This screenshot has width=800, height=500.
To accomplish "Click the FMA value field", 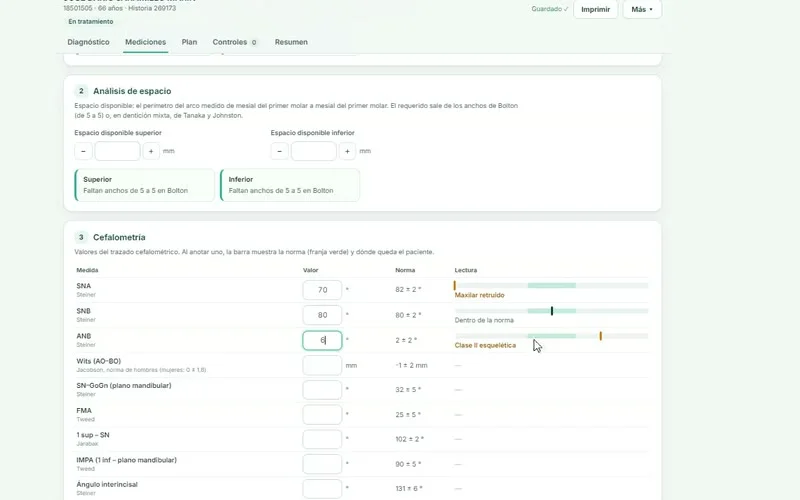I will 322,414.
